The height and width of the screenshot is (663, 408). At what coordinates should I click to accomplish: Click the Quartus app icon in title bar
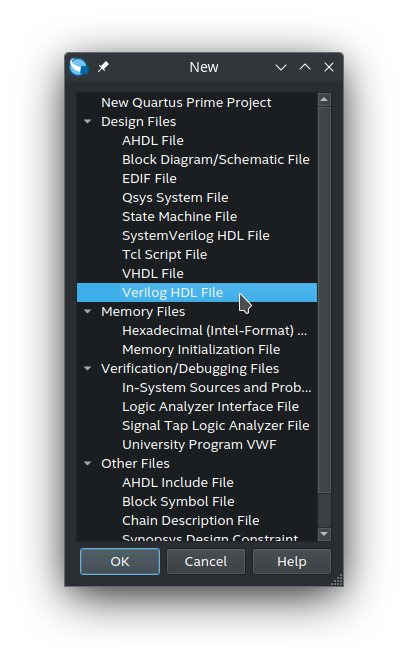[79, 67]
